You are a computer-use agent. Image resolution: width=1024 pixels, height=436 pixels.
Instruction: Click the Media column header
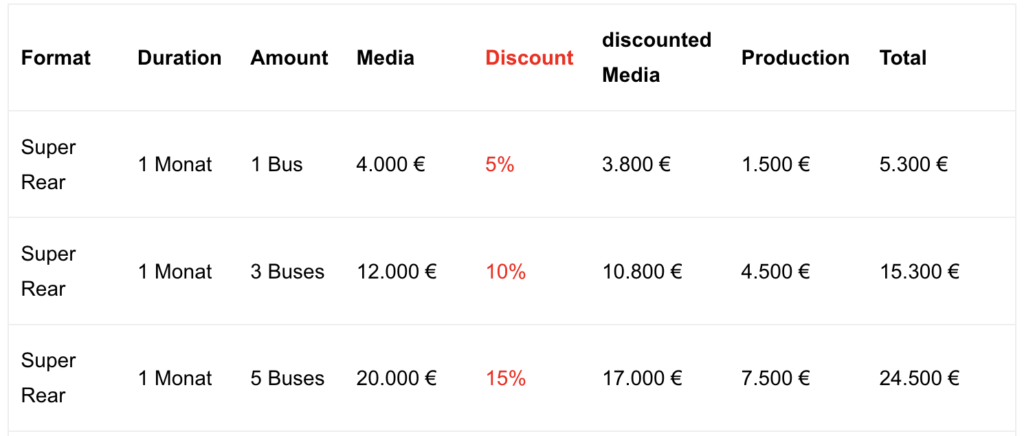385,58
